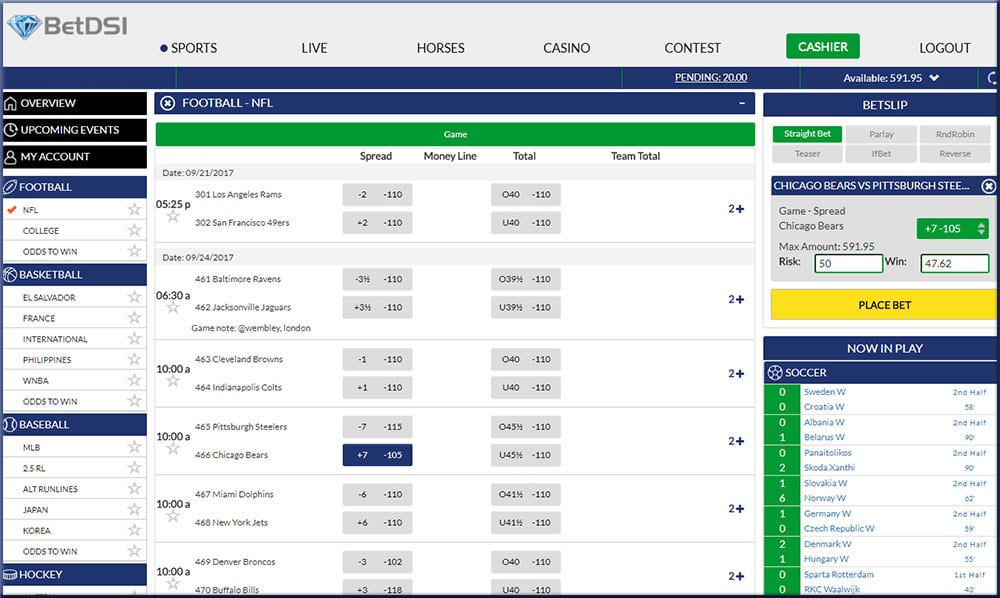The image size is (1000, 598).
Task: Star the Rams vs 49ers game
Action: 173,217
